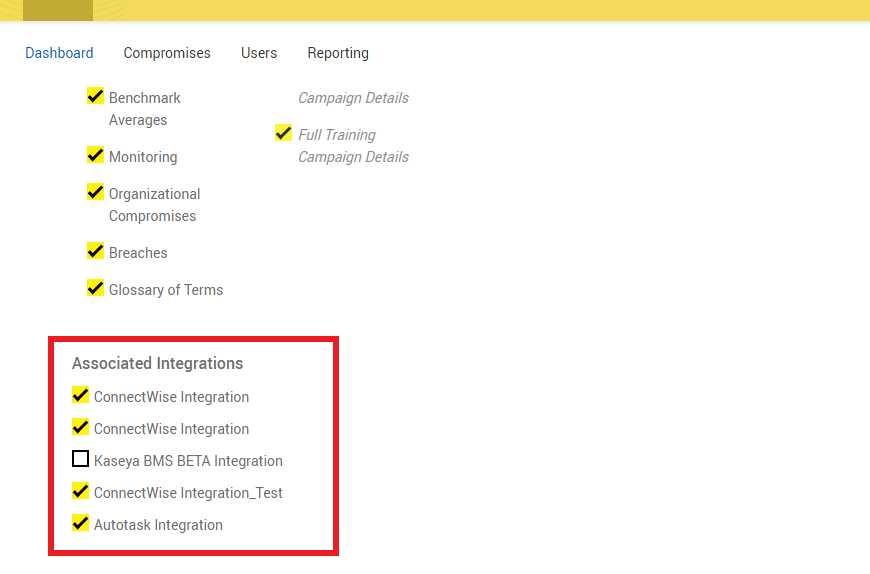
Task: Uncheck the Breaches checkbox
Action: [x=96, y=252]
